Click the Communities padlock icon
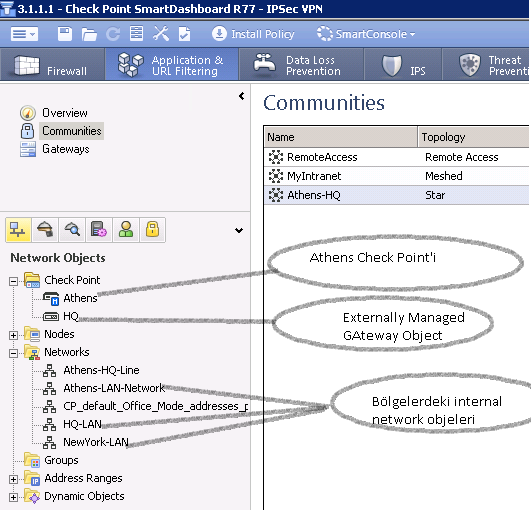This screenshot has height=510, width=531. (27, 131)
